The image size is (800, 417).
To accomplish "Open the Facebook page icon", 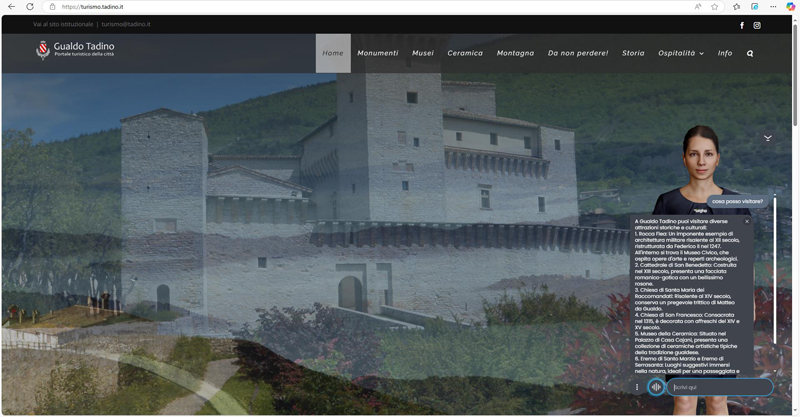I will tap(742, 25).
